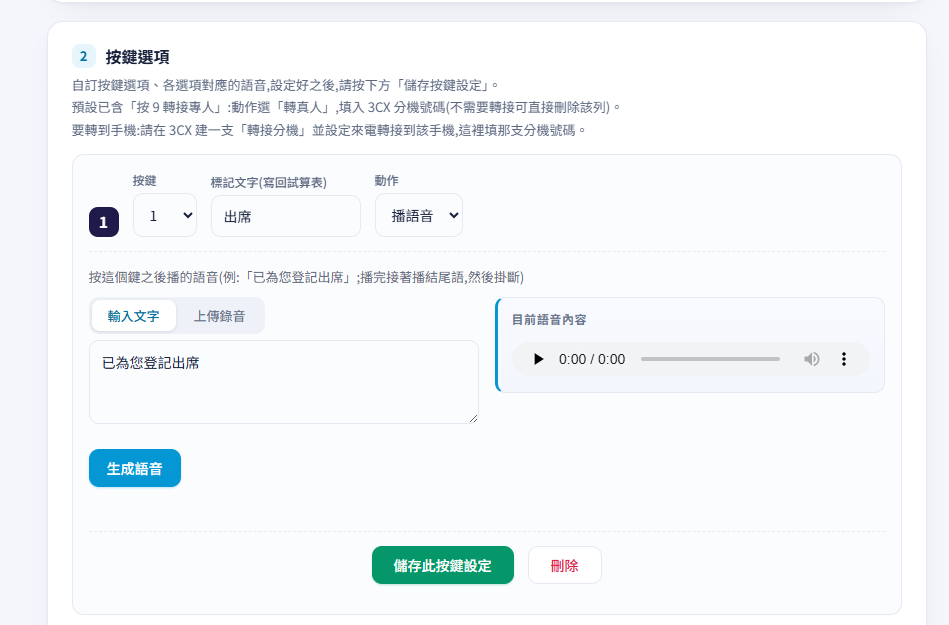
Task: Switch to the 上傳錄音 tab
Action: [219, 316]
